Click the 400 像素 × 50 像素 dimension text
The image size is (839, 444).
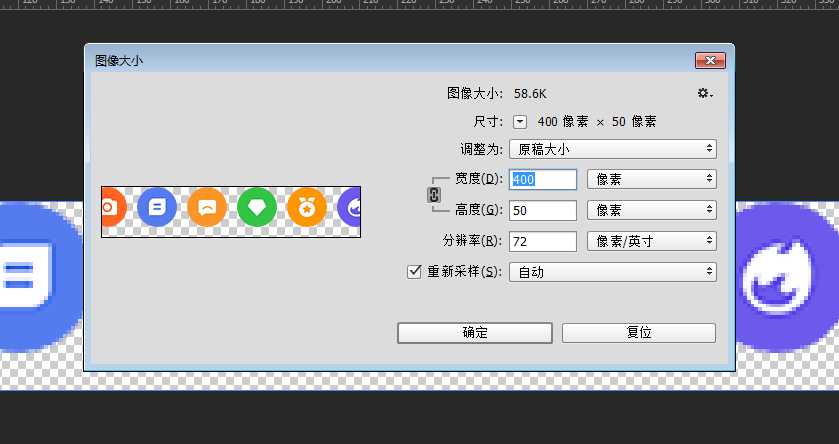click(597, 121)
